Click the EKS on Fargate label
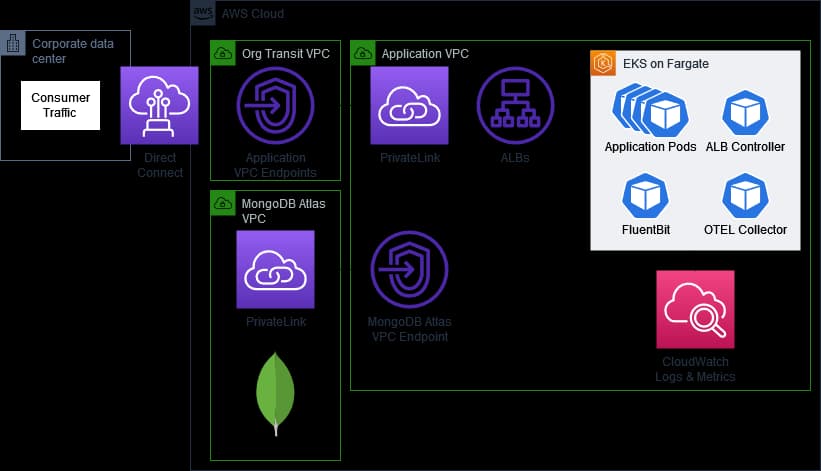Viewport: 821px width, 471px height. click(x=665, y=64)
